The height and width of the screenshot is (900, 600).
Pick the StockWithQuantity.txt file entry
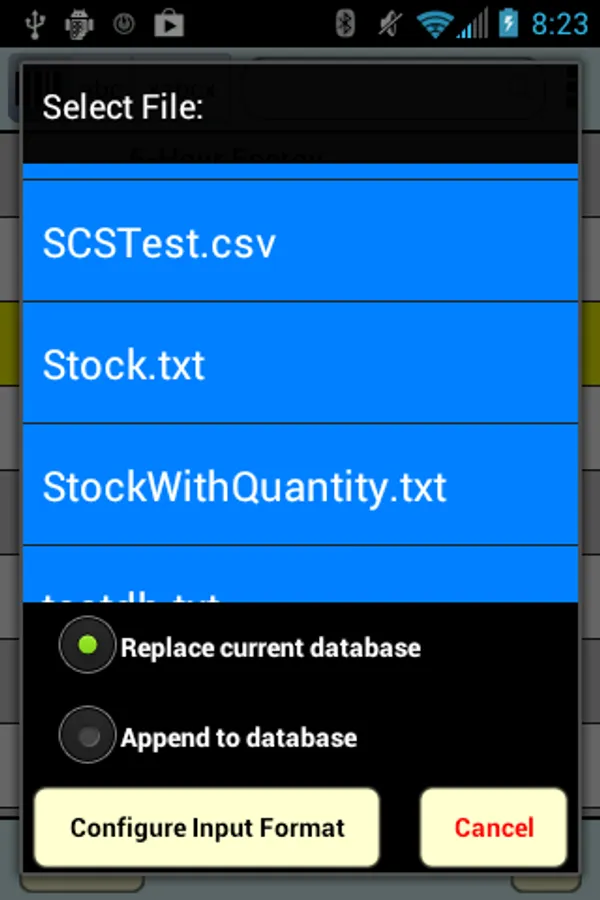tap(300, 486)
